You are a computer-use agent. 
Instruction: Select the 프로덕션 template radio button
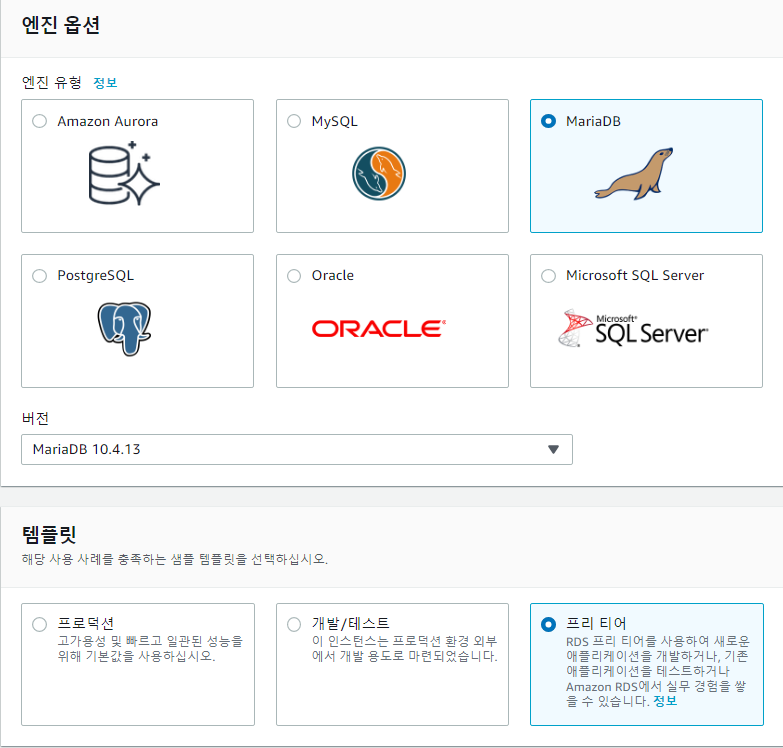[39, 624]
